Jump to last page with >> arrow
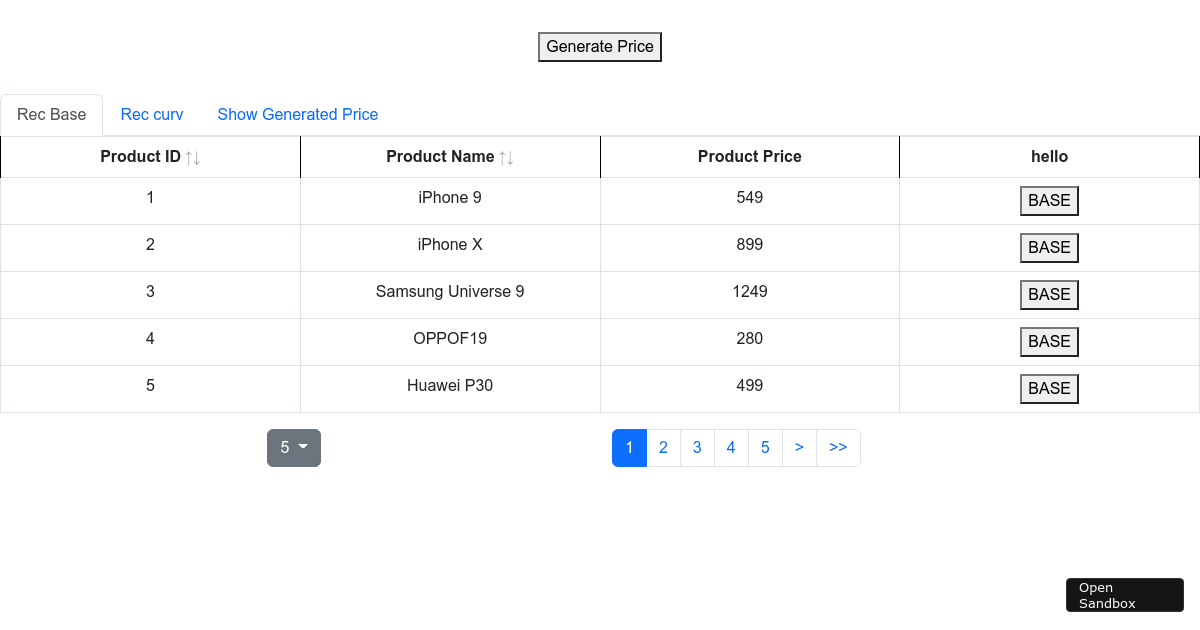The image size is (1200, 630). pyautogui.click(x=838, y=448)
